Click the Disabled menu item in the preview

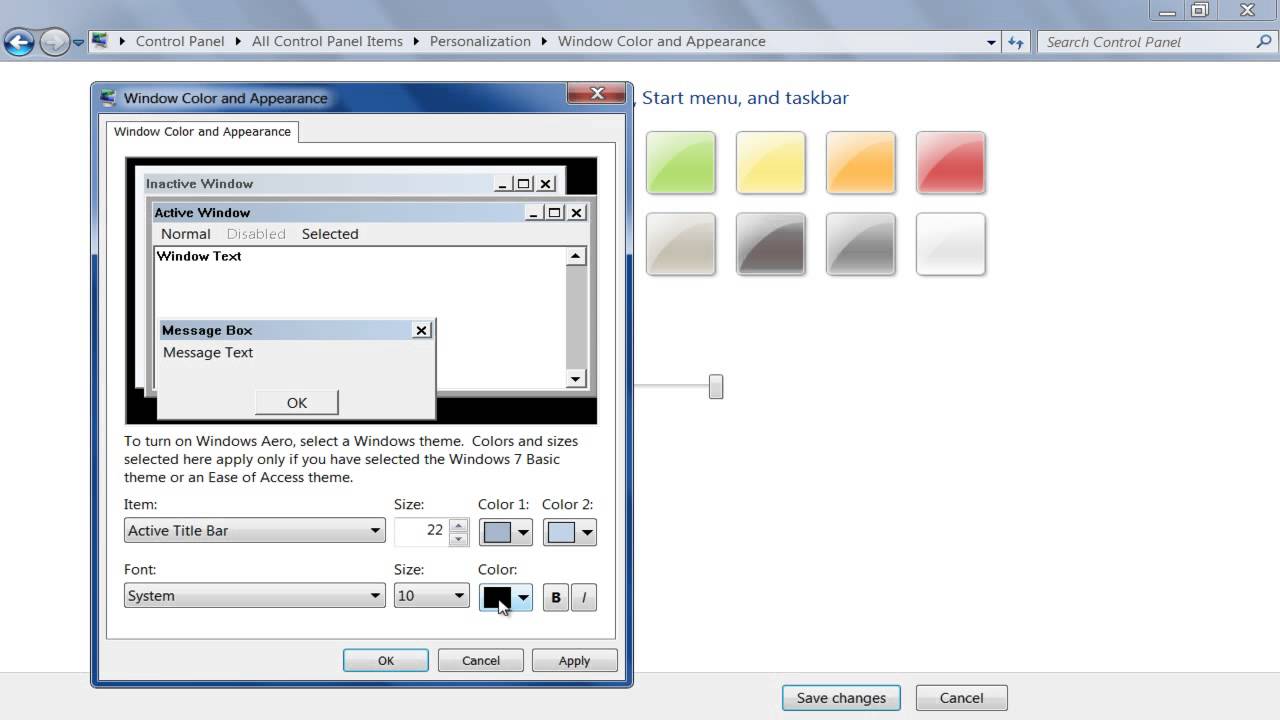tap(256, 234)
